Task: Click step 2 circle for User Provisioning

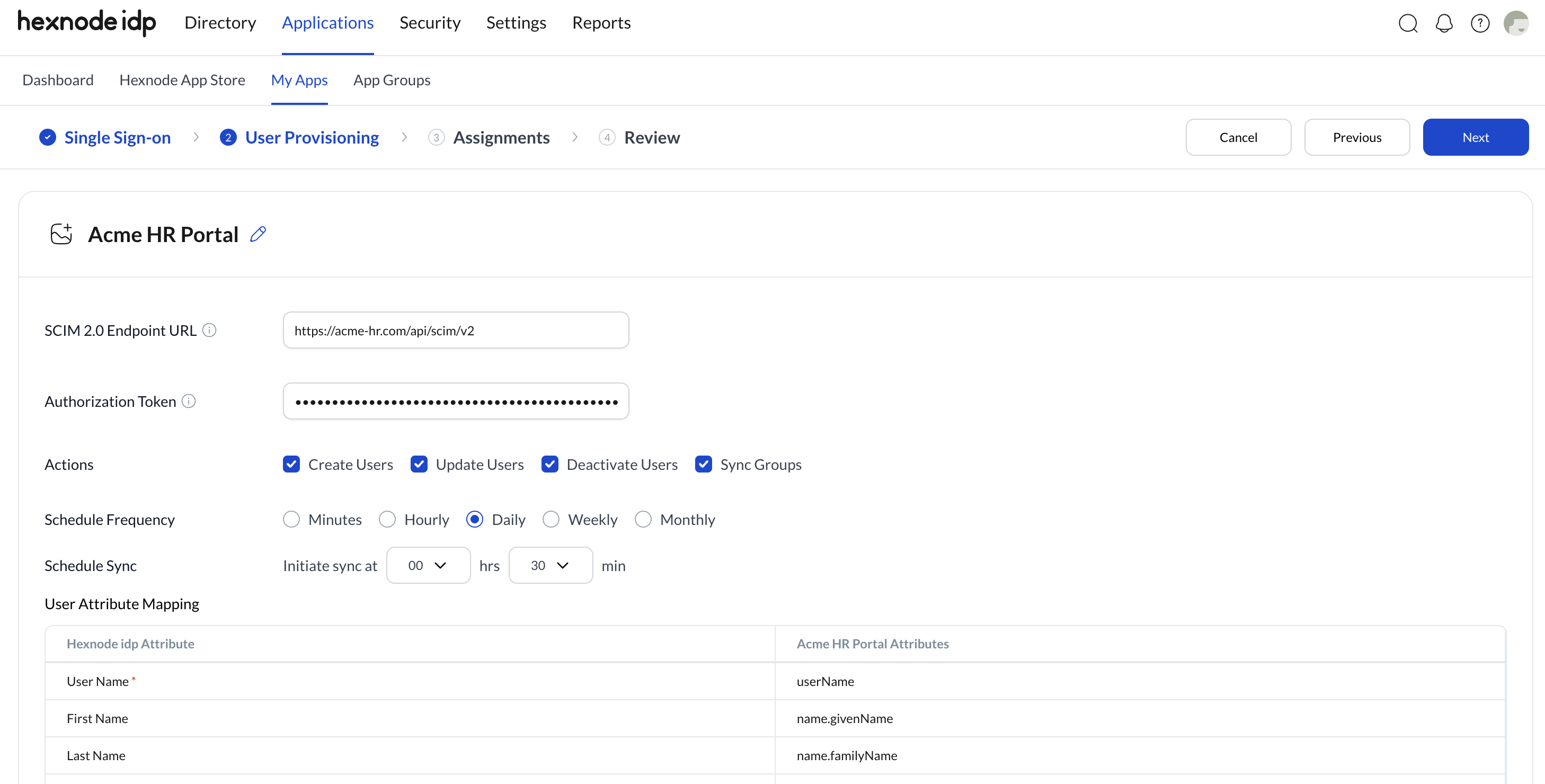Action: click(228, 137)
